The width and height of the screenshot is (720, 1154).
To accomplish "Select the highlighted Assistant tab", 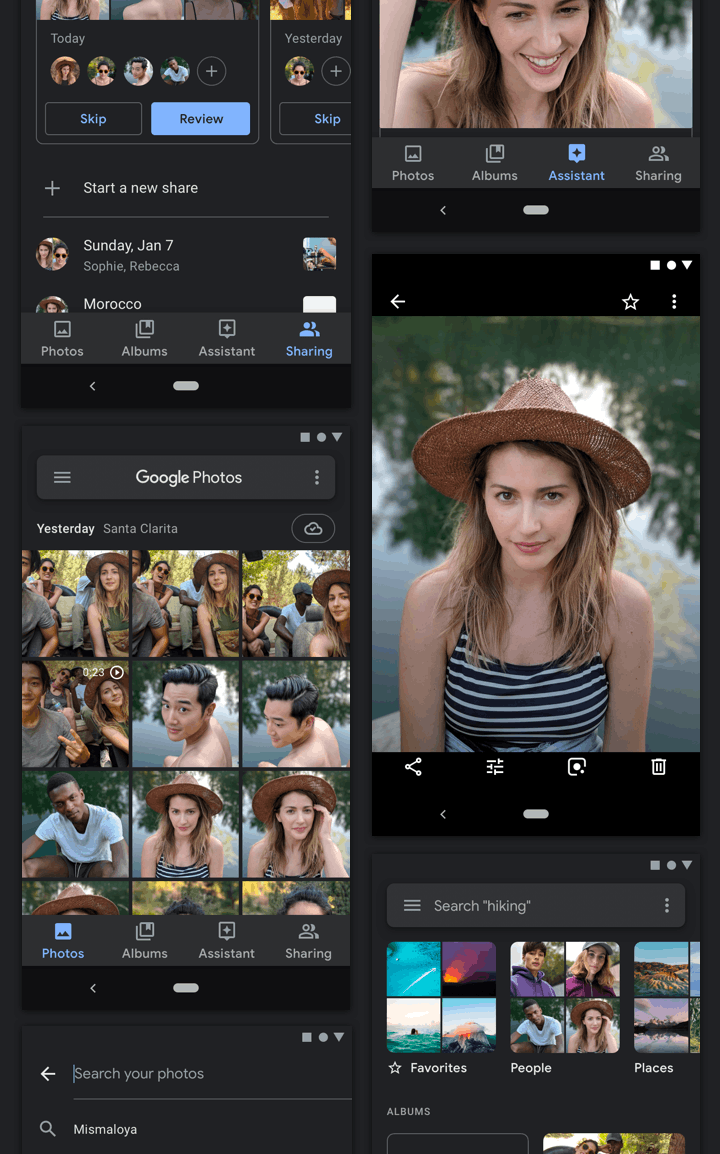I will 576,163.
